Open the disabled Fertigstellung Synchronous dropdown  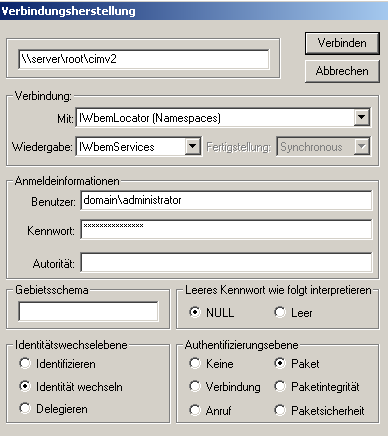pos(323,147)
